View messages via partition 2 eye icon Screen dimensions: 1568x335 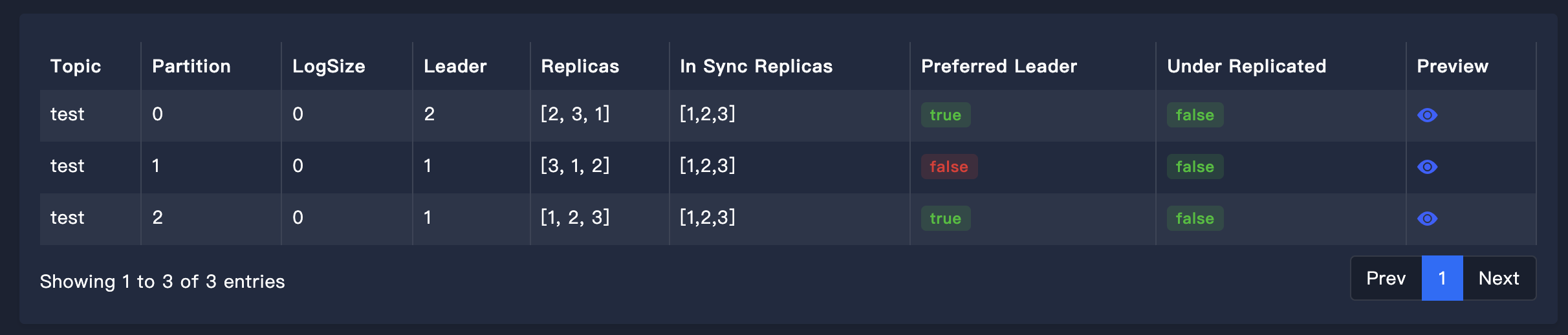pos(1427,219)
